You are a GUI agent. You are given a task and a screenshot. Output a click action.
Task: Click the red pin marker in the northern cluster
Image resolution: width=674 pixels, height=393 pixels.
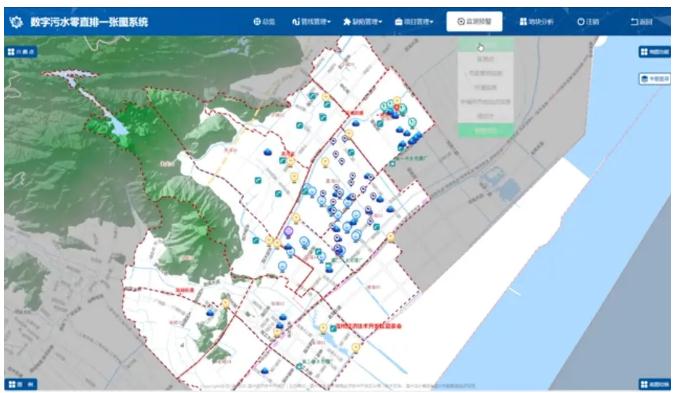click(x=397, y=108)
